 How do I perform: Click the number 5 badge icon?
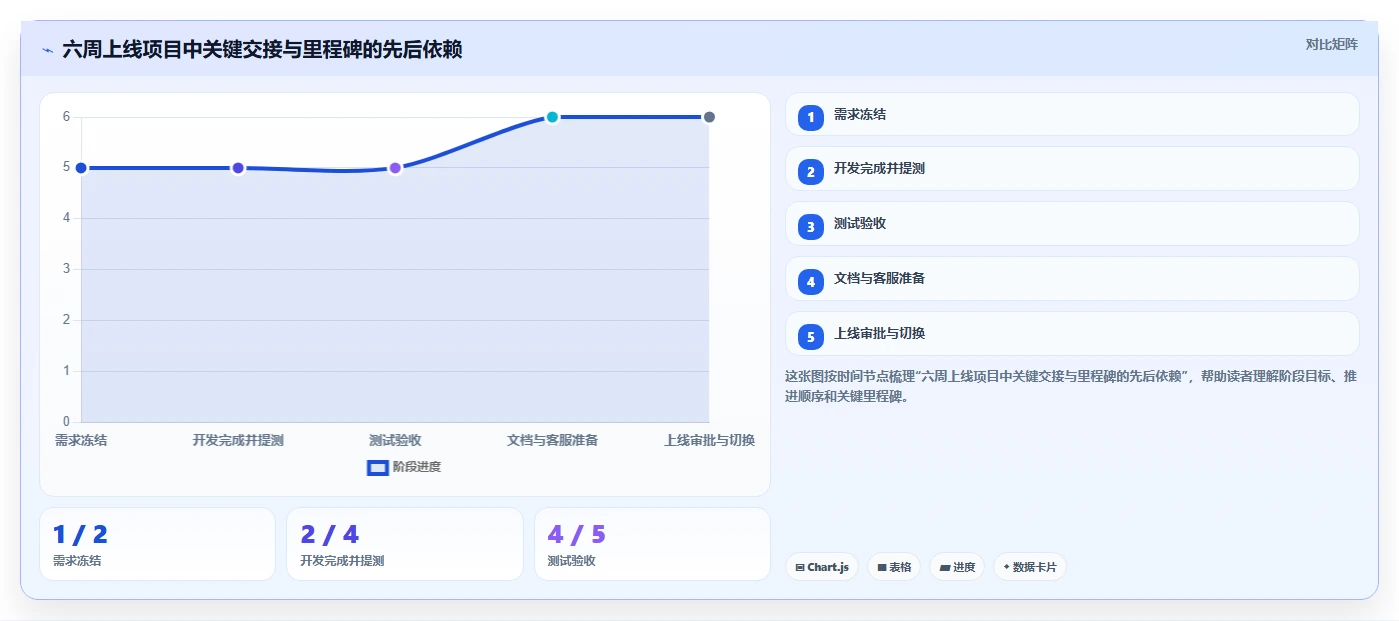click(x=811, y=337)
